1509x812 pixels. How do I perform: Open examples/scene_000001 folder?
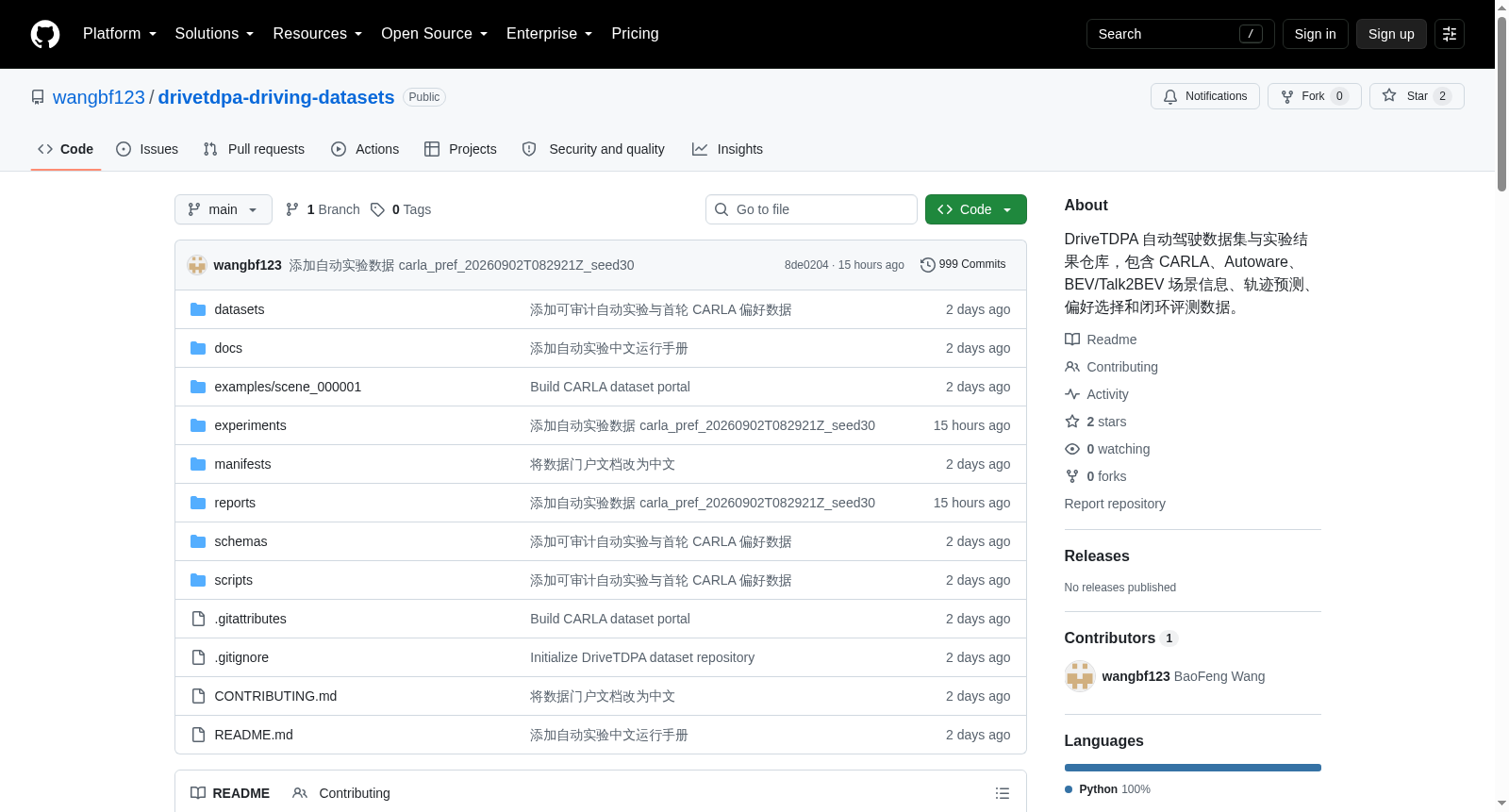tap(288, 387)
